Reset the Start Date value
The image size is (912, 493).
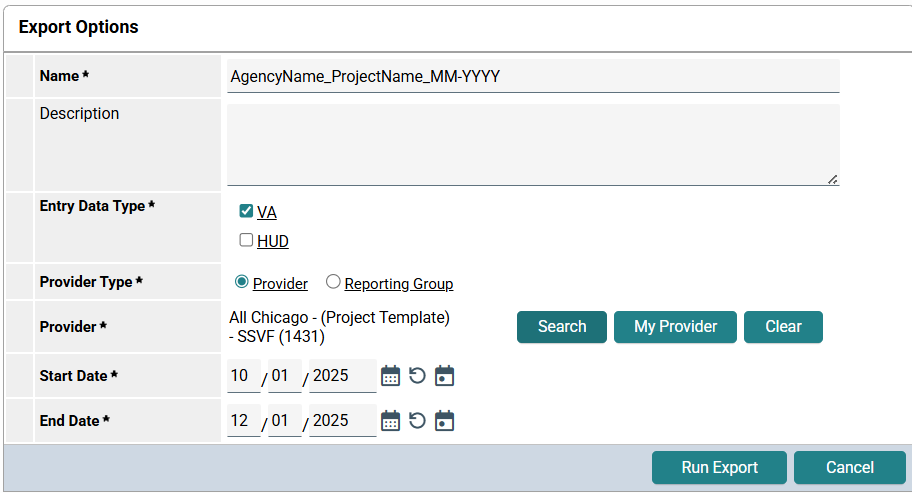(418, 376)
